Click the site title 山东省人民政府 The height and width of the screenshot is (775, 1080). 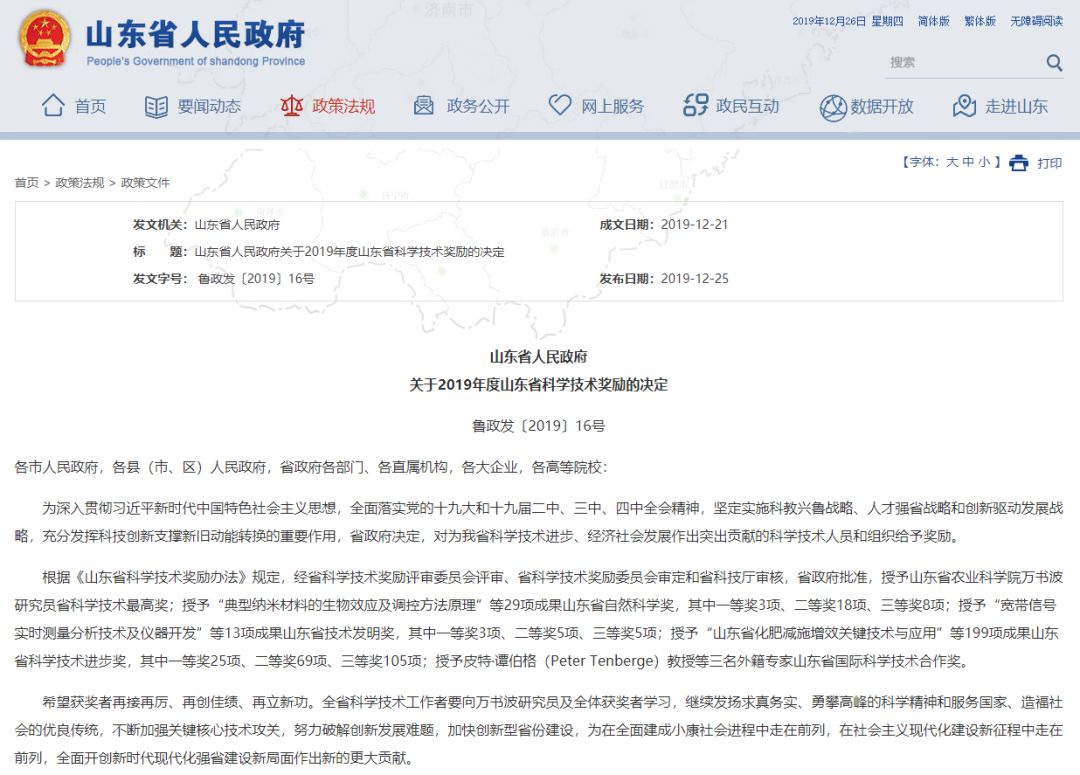196,34
